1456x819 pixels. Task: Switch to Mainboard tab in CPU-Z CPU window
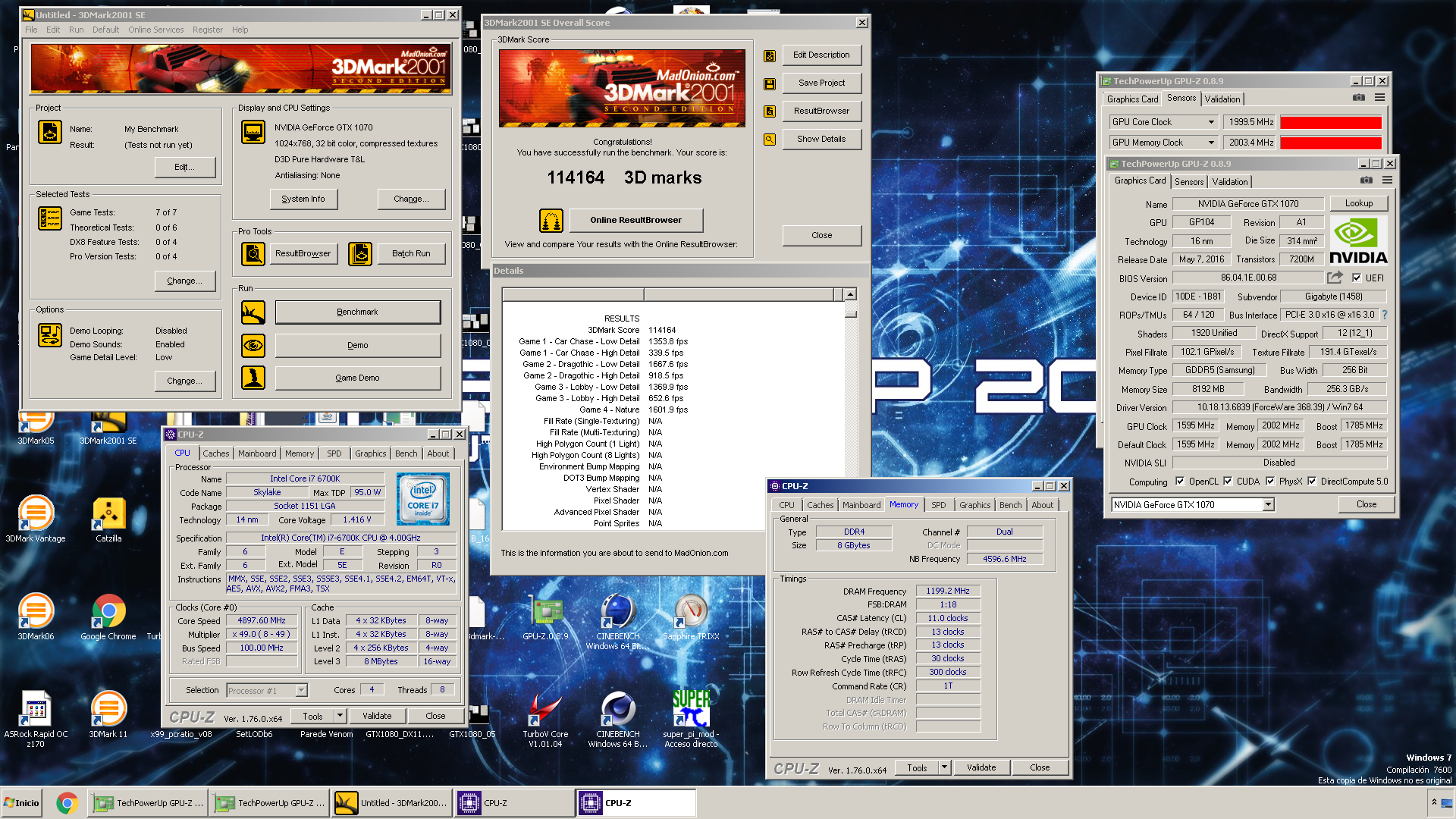(257, 453)
